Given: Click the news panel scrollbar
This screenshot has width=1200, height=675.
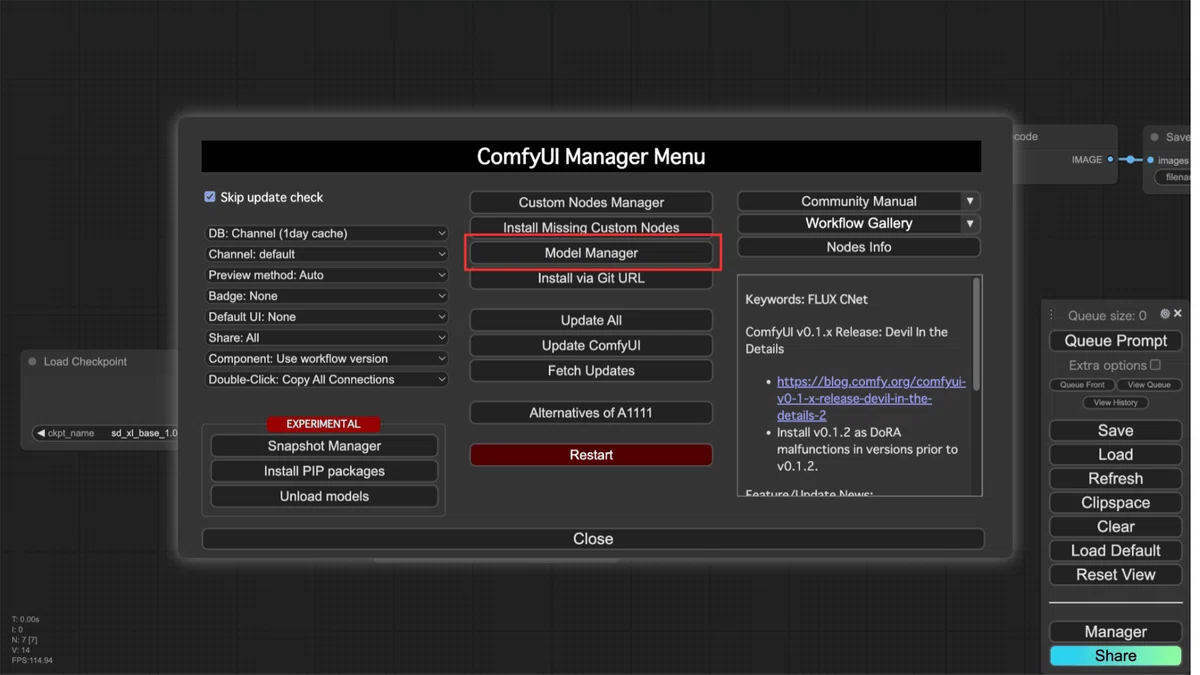Looking at the screenshot, I should click(x=976, y=335).
